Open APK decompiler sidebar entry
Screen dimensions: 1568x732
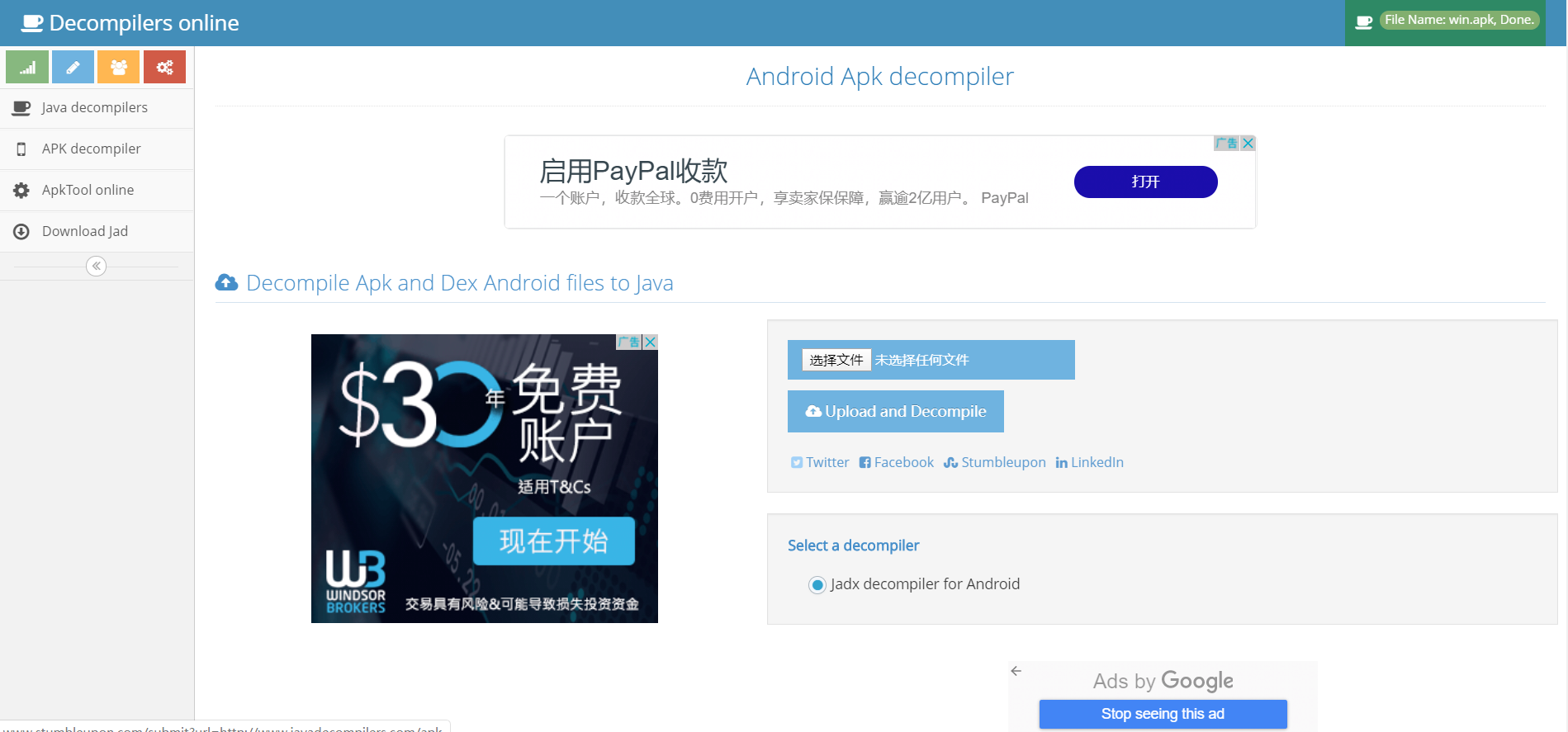coord(97,149)
